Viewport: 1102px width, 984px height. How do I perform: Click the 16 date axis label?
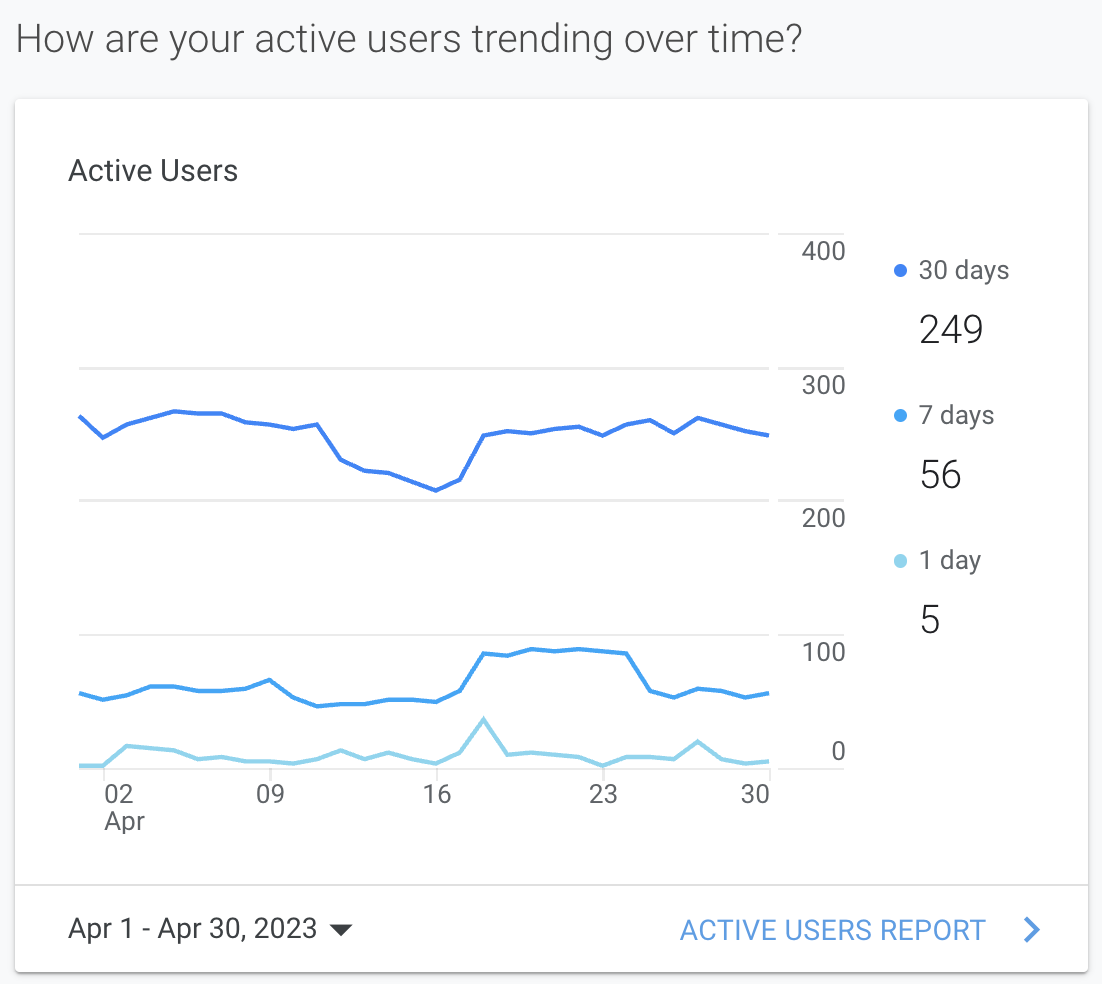point(436,795)
